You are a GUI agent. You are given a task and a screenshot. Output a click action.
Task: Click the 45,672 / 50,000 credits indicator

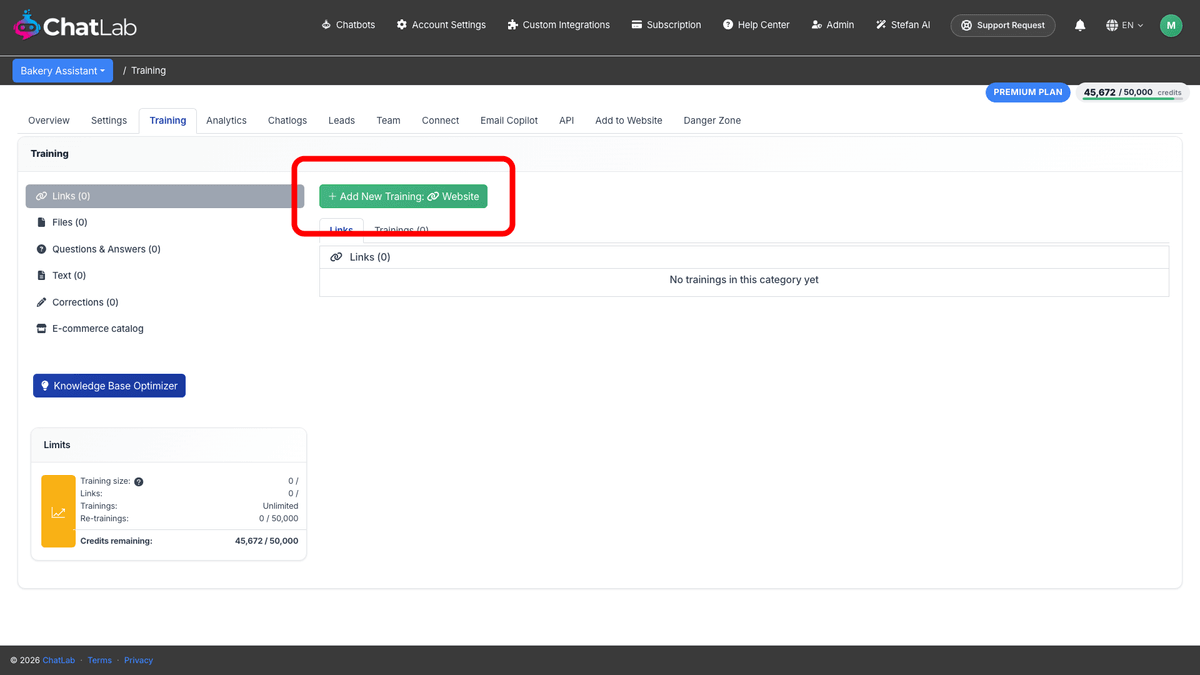1133,92
